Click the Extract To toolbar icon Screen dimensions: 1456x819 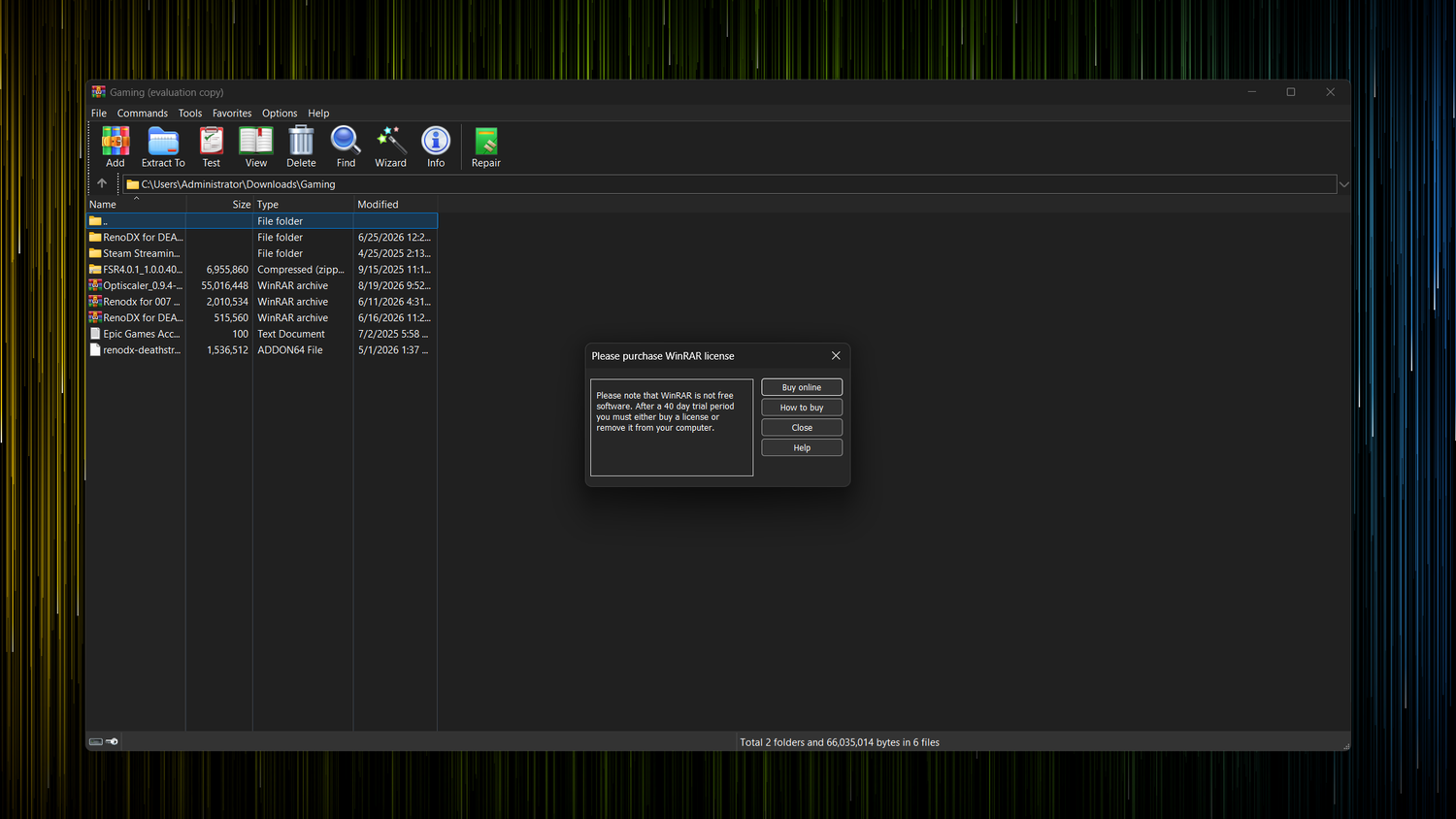163,141
